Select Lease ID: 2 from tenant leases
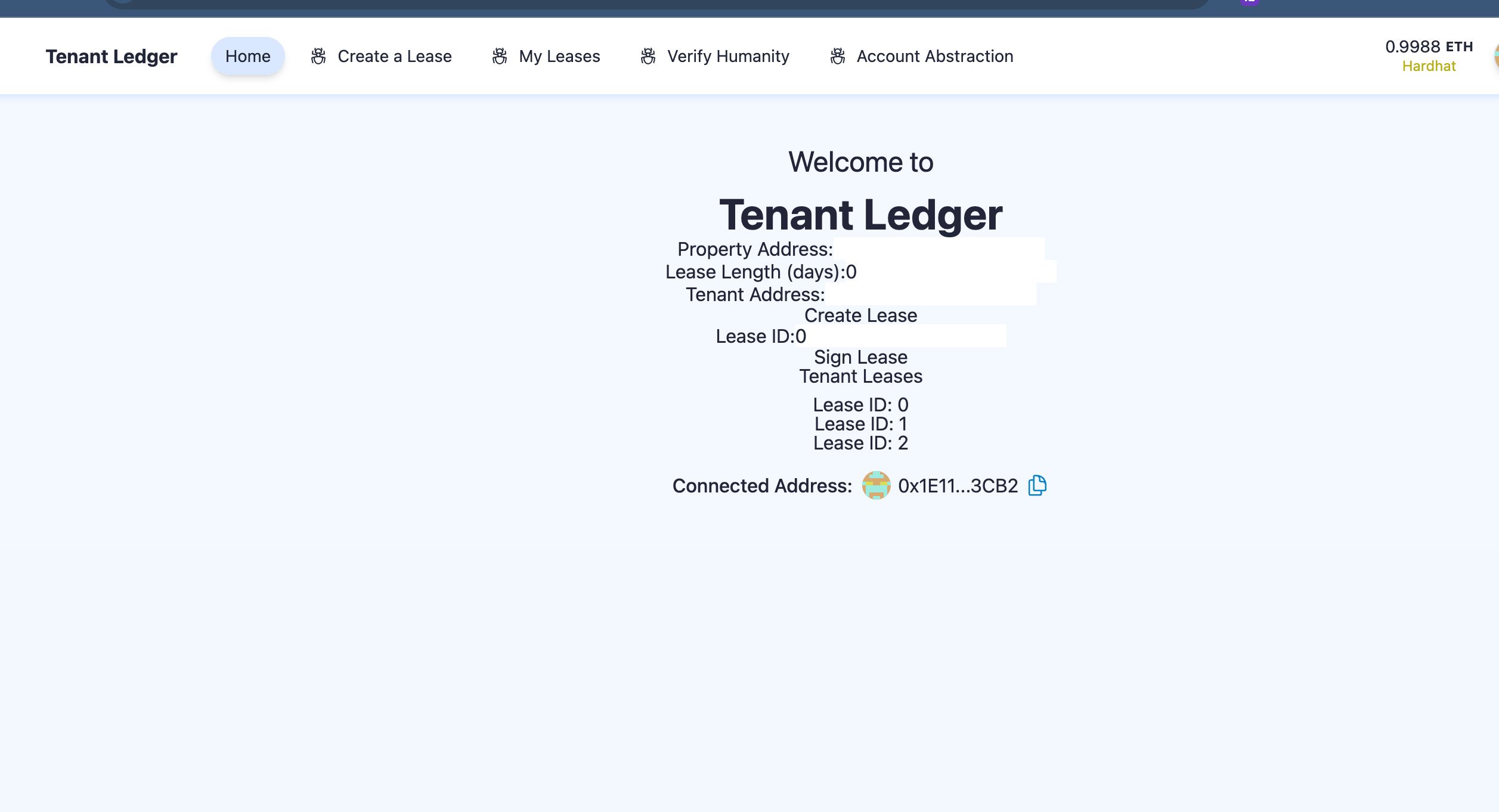This screenshot has height=812, width=1499. click(861, 443)
